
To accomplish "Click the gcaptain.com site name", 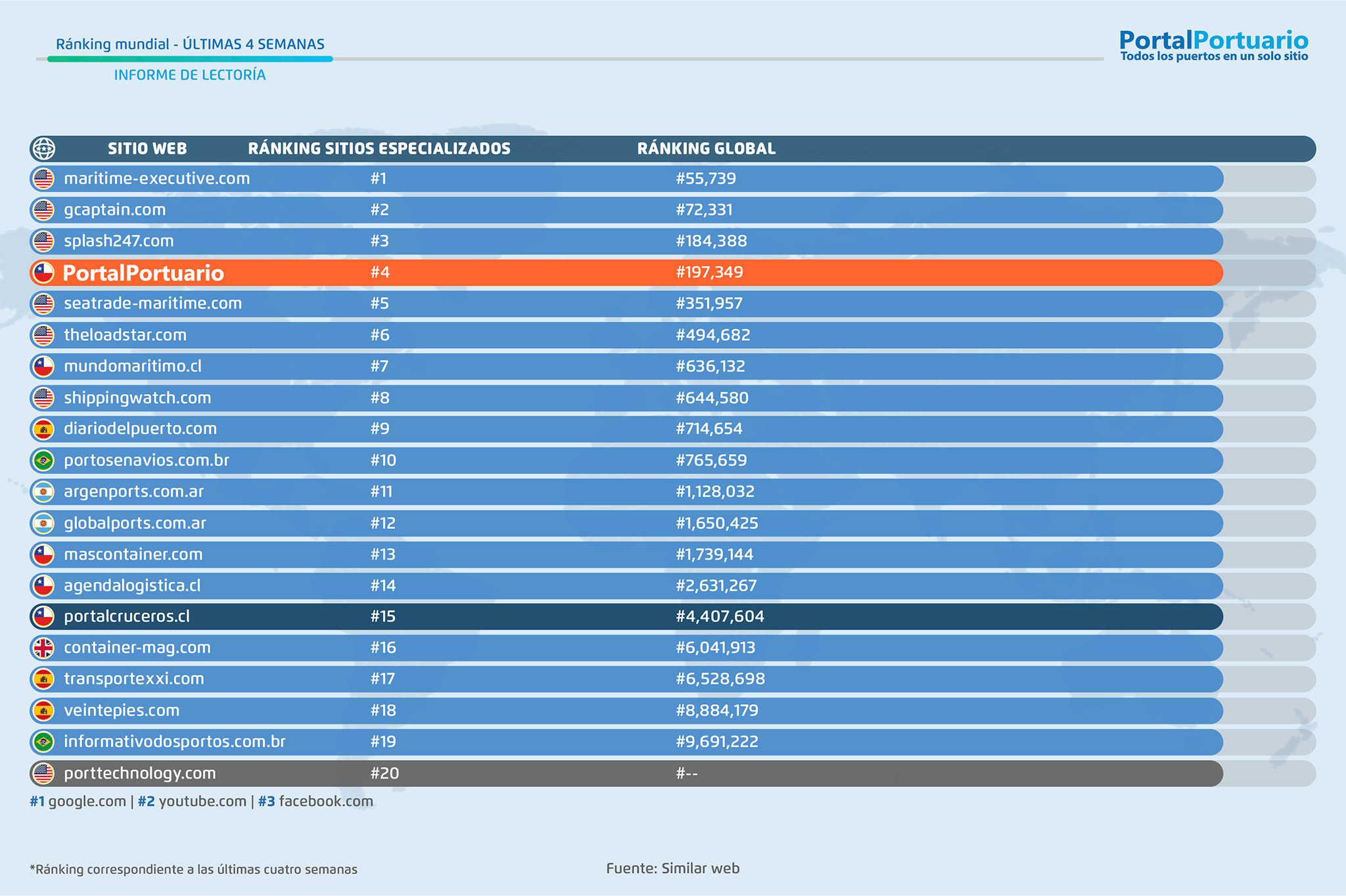I will [114, 210].
